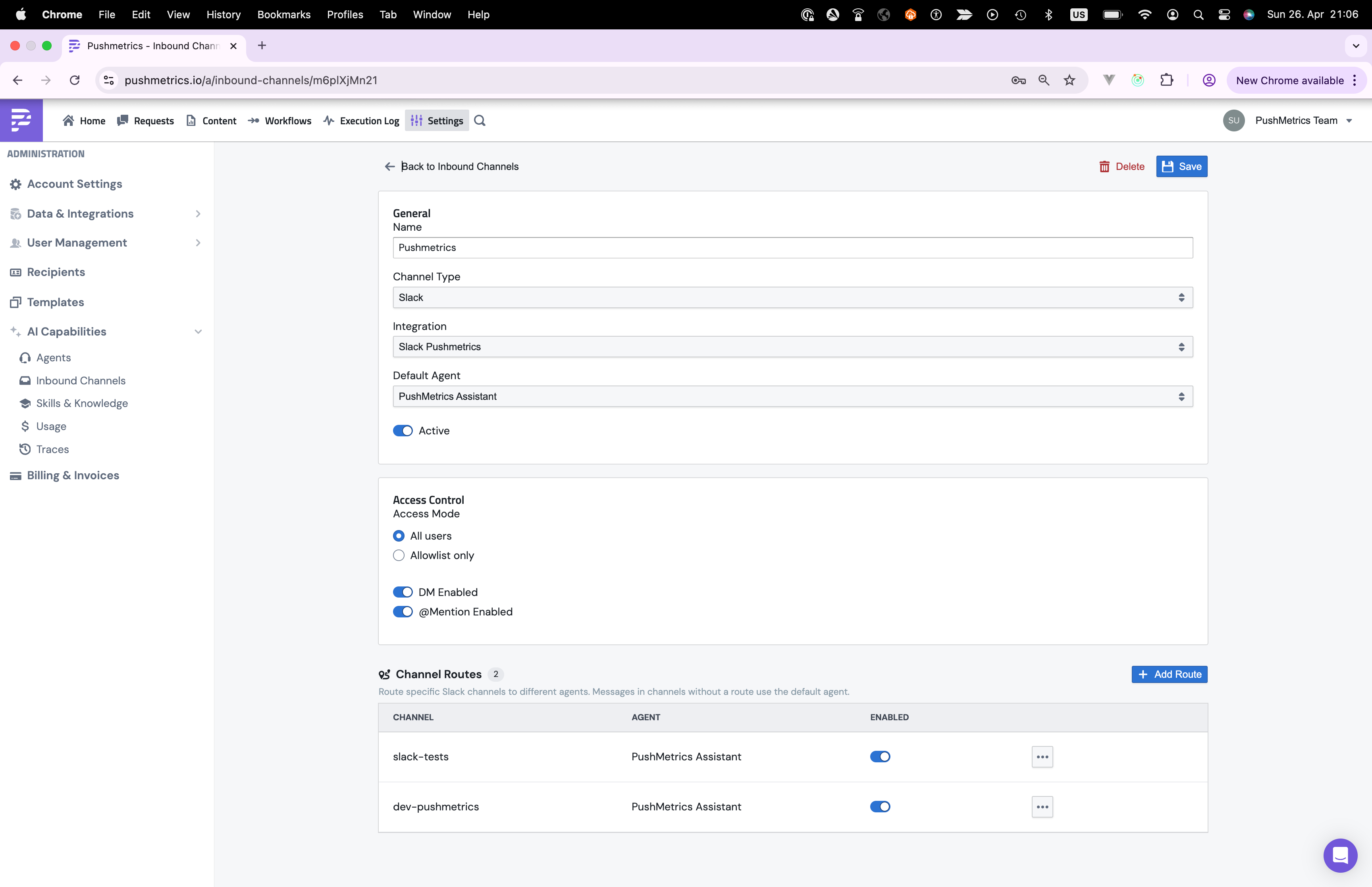The width and height of the screenshot is (1372, 887).
Task: Click the slack-tests channel name
Action: 420,757
